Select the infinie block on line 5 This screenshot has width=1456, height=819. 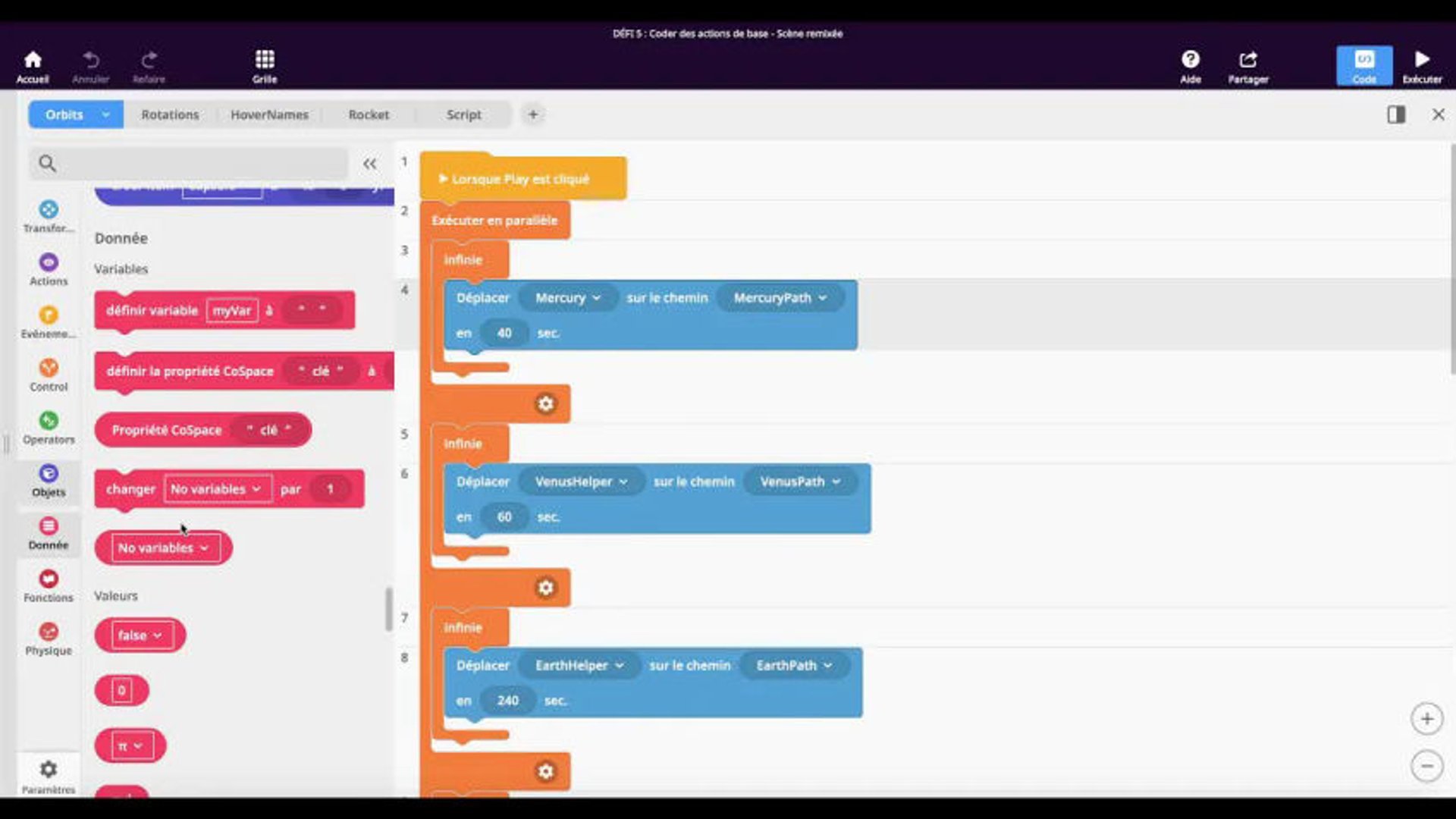[463, 444]
